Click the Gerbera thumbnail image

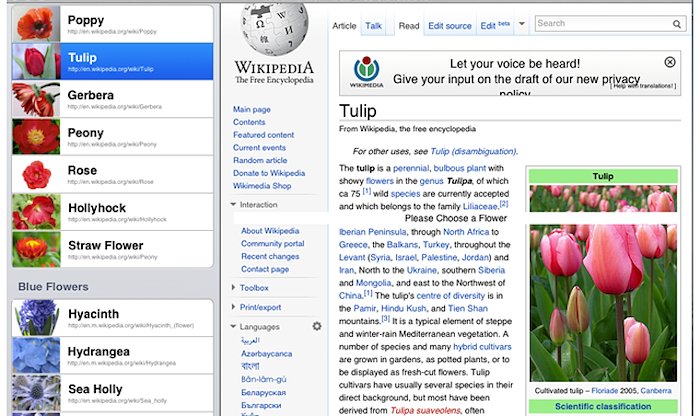[x=36, y=99]
